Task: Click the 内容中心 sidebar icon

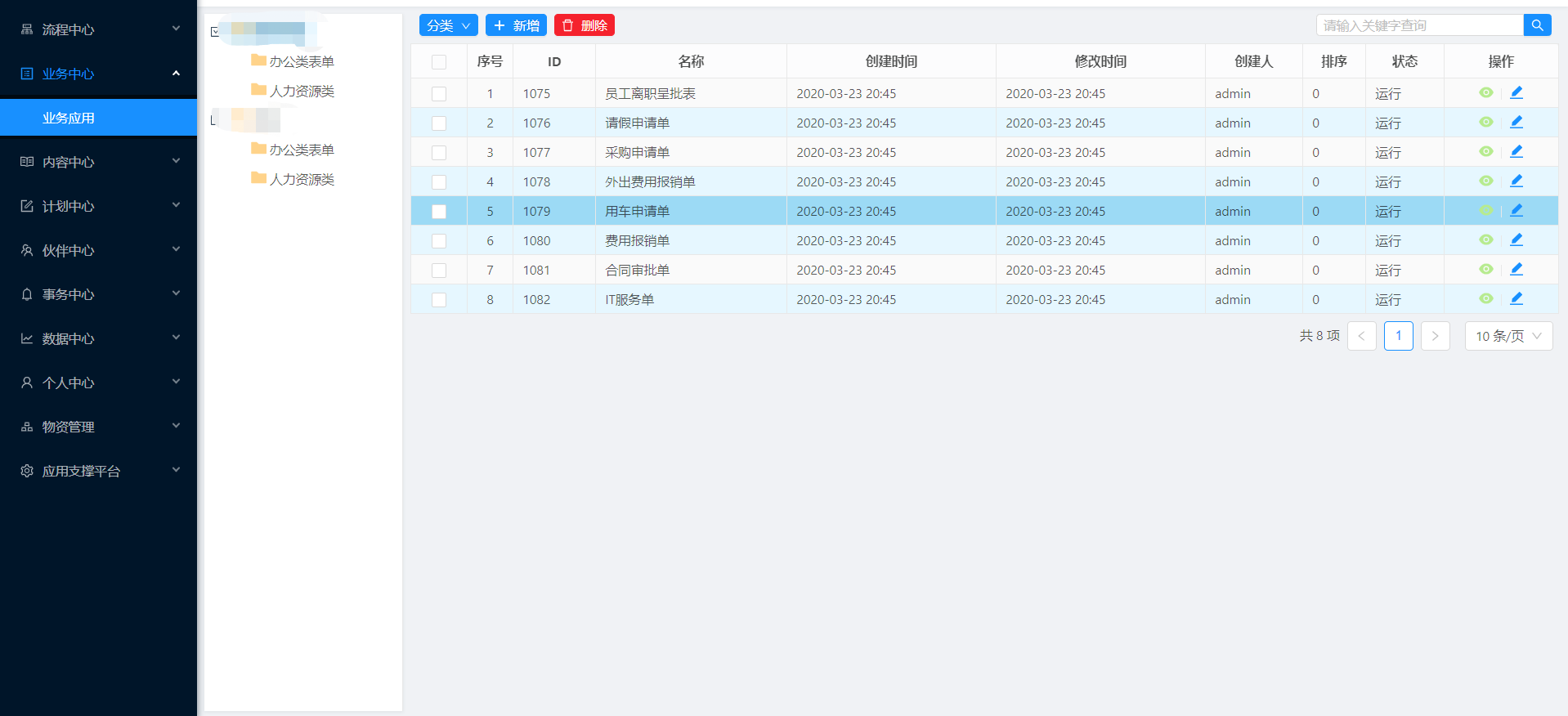Action: (27, 162)
